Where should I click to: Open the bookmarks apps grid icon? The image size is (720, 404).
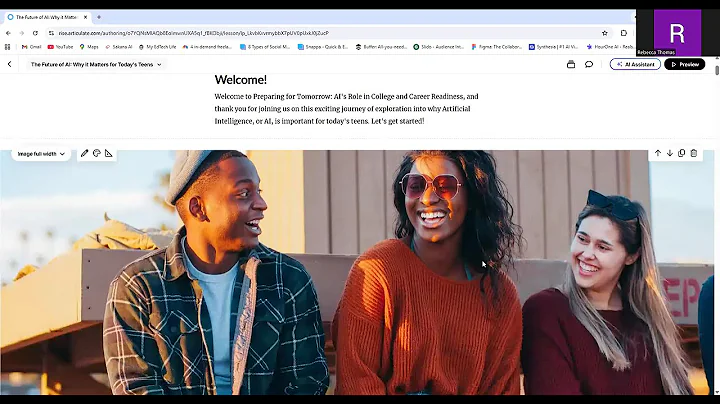[7, 47]
